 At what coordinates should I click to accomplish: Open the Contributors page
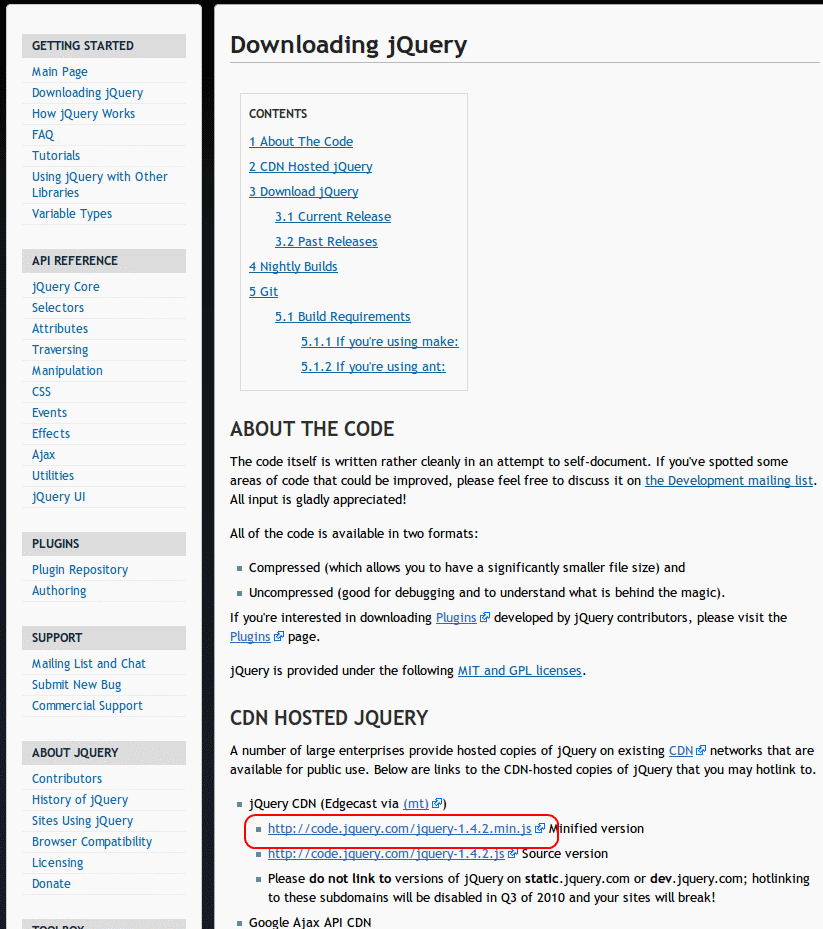[67, 779]
